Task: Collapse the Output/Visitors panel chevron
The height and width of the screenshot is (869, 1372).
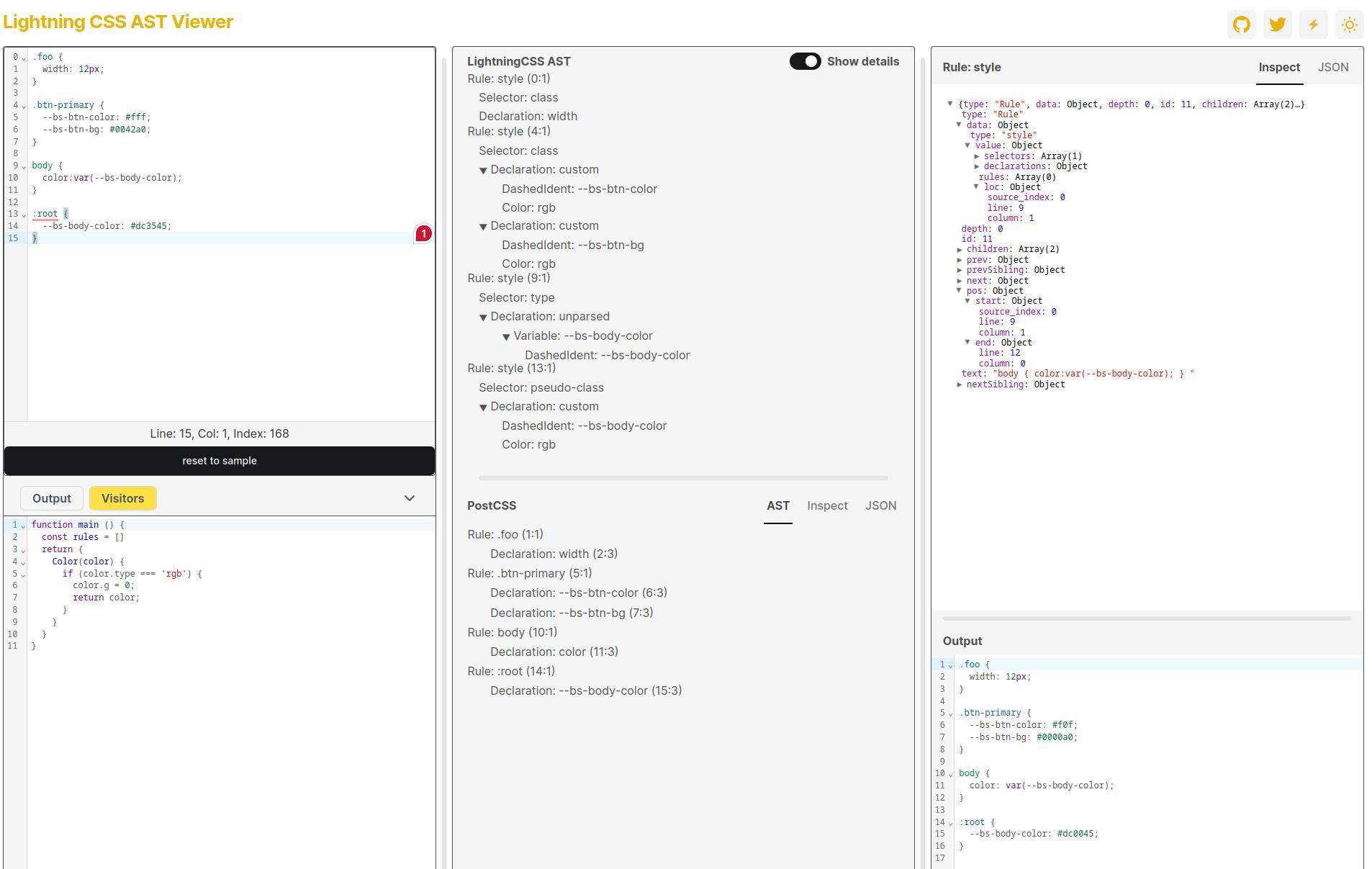Action: 410,498
